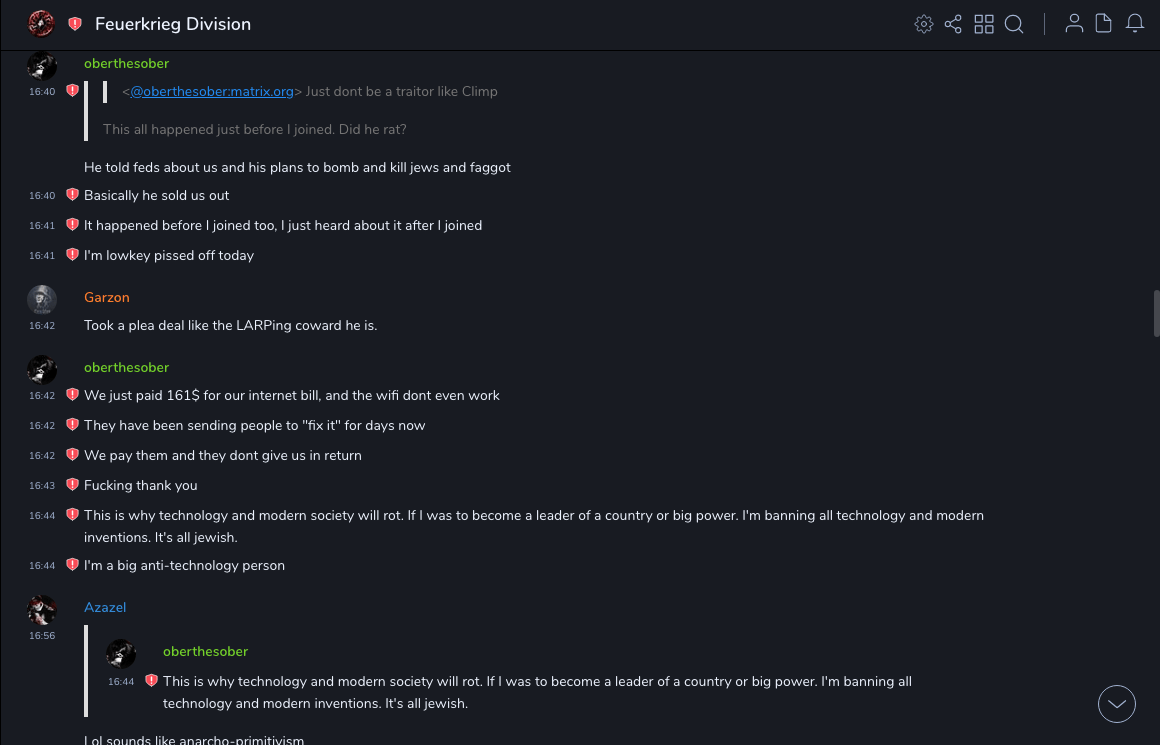Viewport: 1160px width, 745px height.
Task: Click the Garzon username
Action: 107,297
